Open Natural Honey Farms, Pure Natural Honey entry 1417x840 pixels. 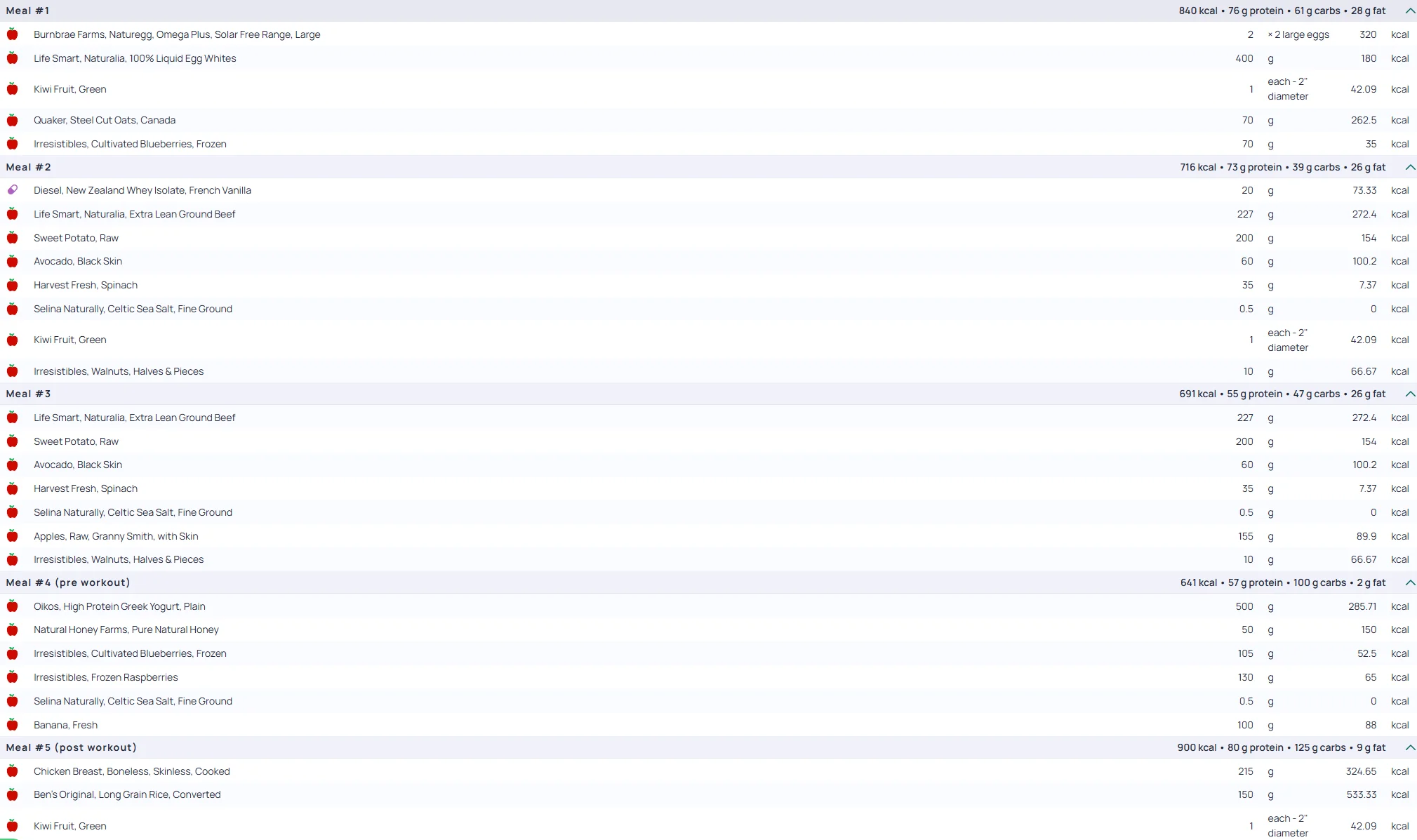pyautogui.click(x=126, y=629)
